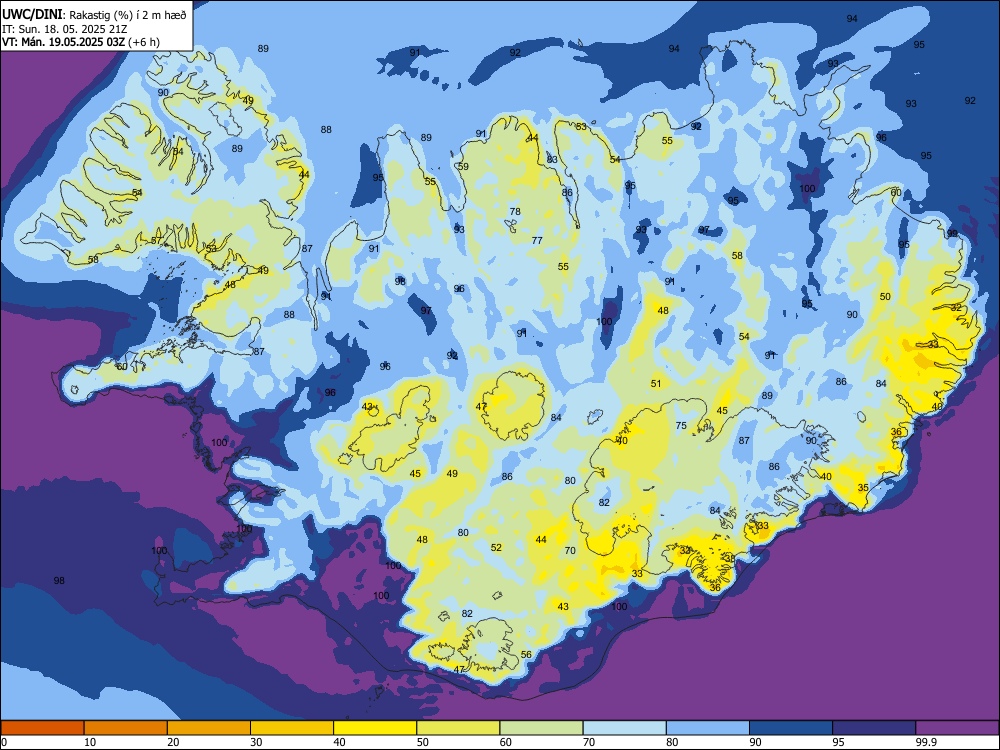Click the '0' label at legend start
1000x750 pixels.
click(4, 742)
